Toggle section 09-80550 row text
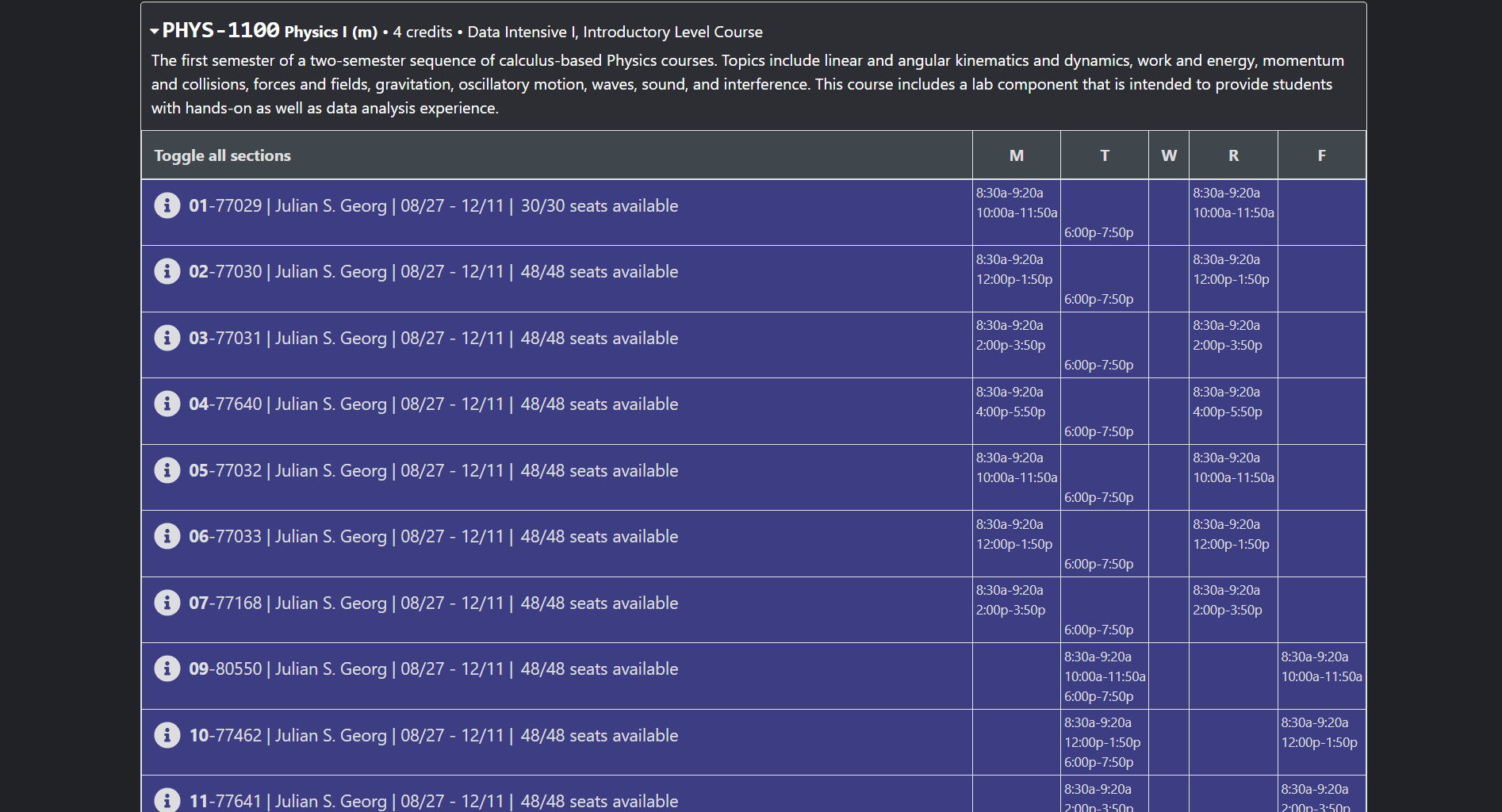This screenshot has height=812, width=1502. click(433, 669)
